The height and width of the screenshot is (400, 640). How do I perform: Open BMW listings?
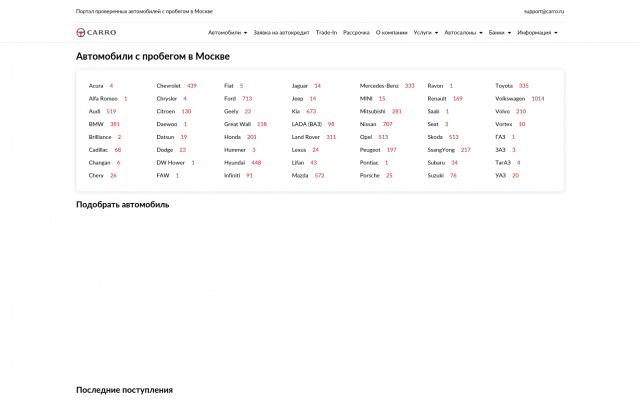[96, 124]
